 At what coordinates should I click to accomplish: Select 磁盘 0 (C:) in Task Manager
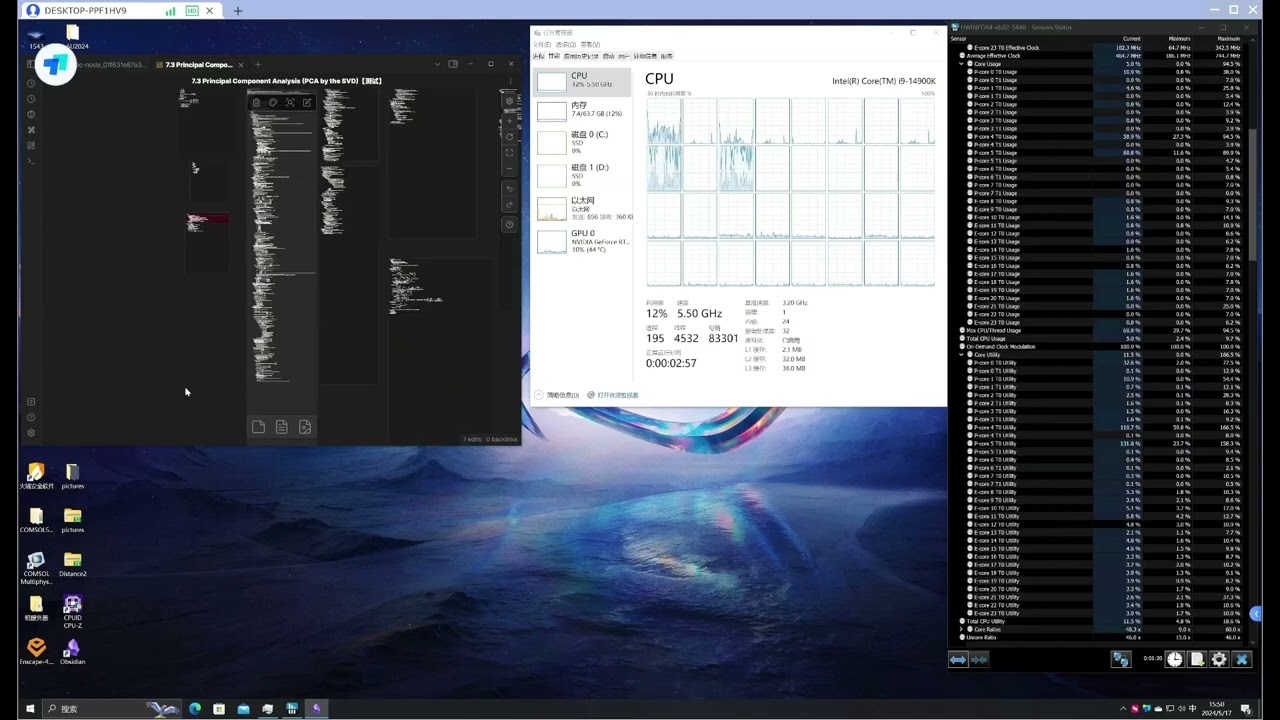[x=584, y=142]
